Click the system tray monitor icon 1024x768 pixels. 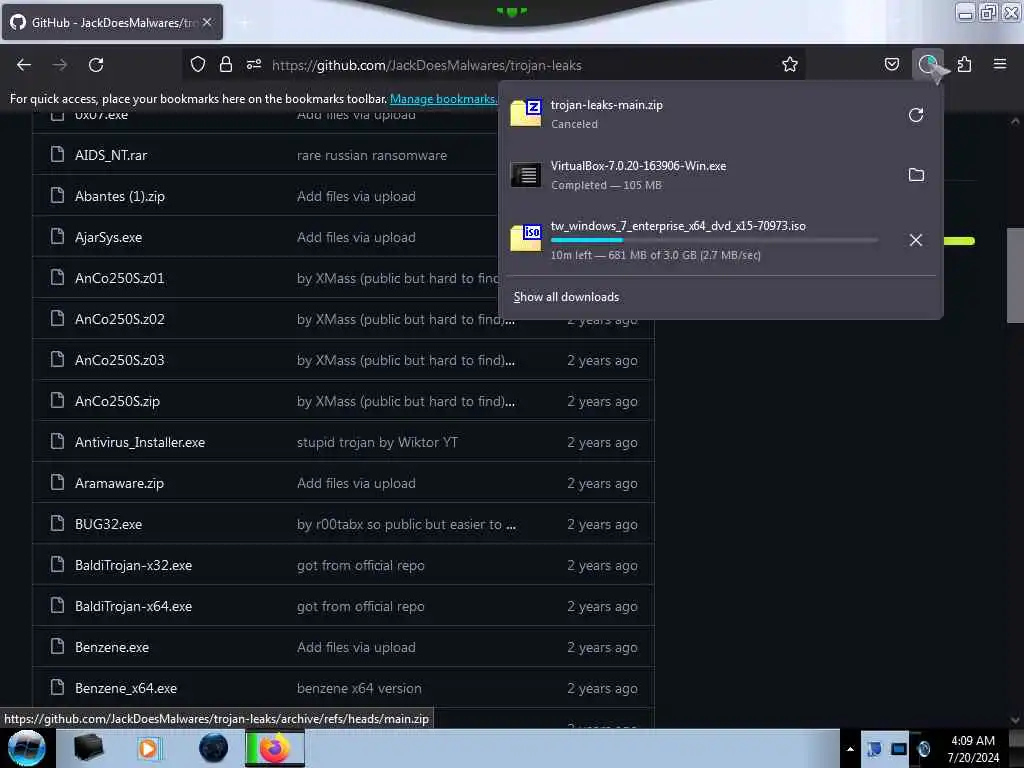click(899, 749)
